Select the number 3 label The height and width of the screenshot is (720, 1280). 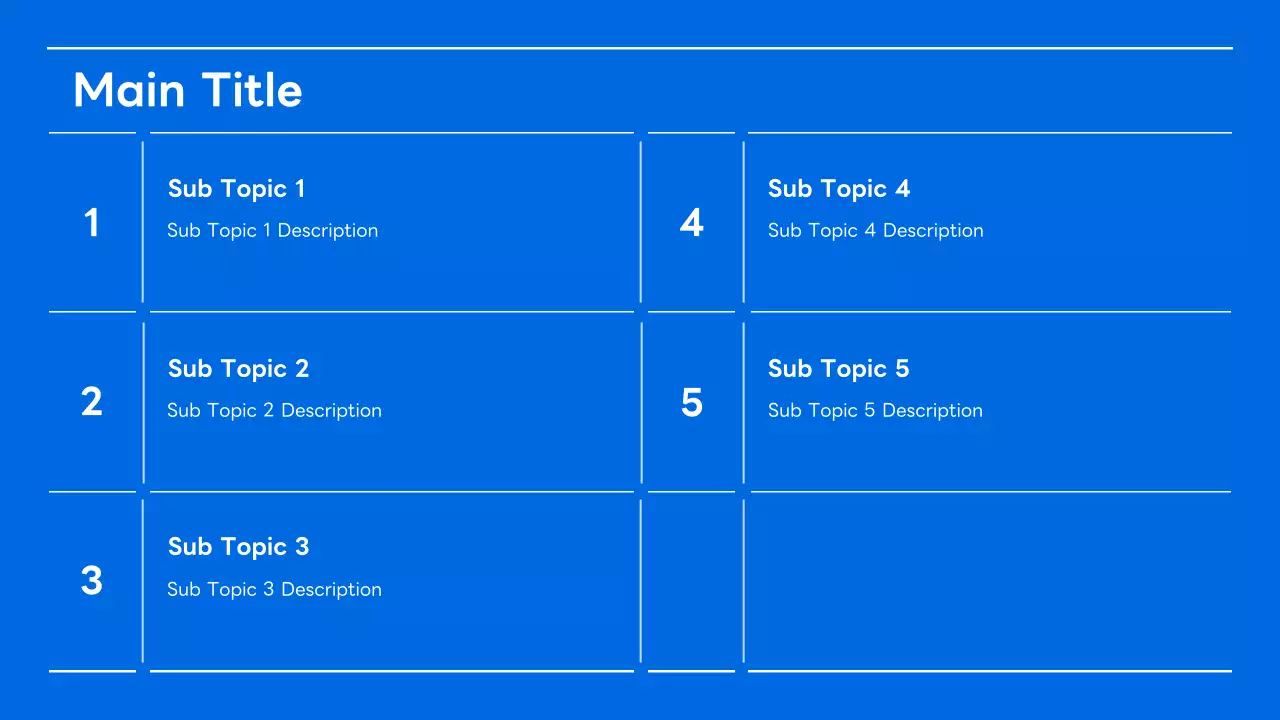(91, 581)
